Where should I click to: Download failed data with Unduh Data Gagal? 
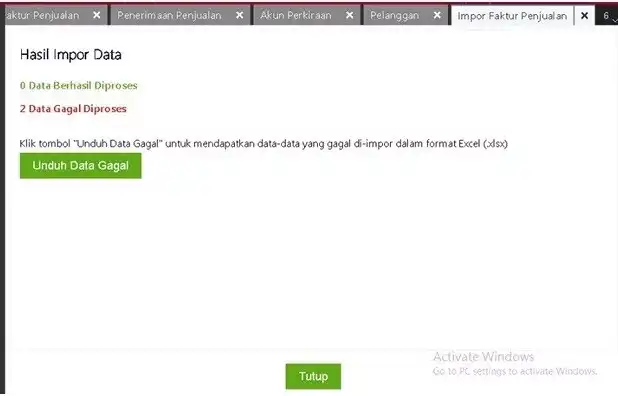tap(80, 165)
